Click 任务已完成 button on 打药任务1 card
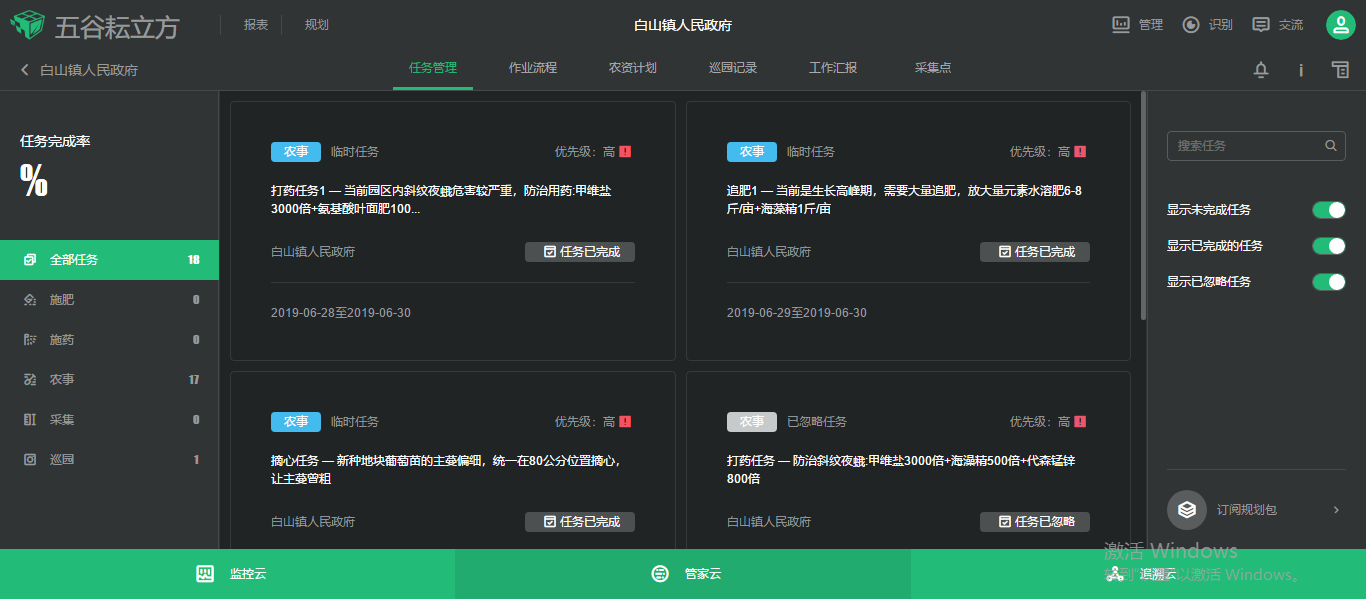The width and height of the screenshot is (1366, 599). pyautogui.click(x=580, y=252)
